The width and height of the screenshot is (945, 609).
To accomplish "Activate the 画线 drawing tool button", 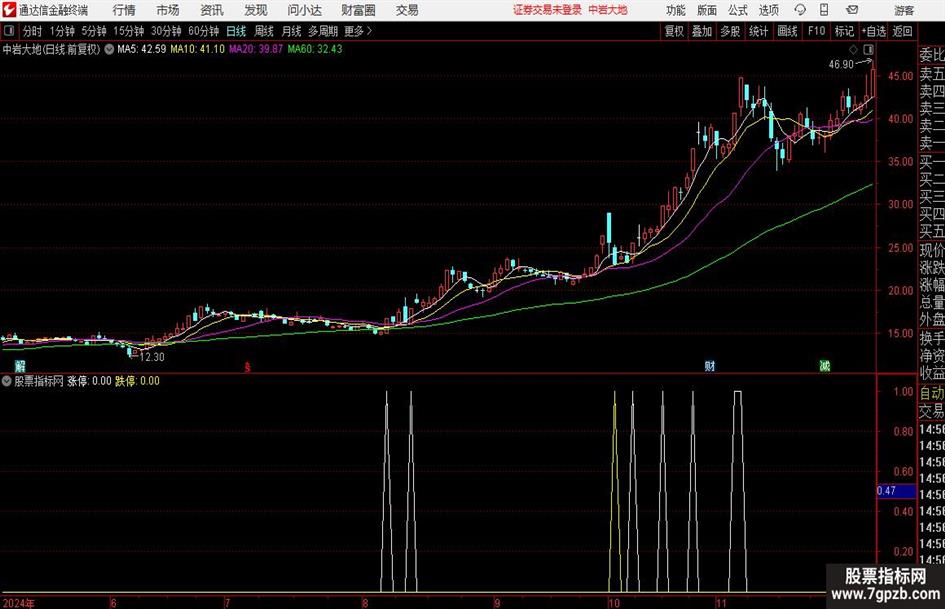I will 787,31.
